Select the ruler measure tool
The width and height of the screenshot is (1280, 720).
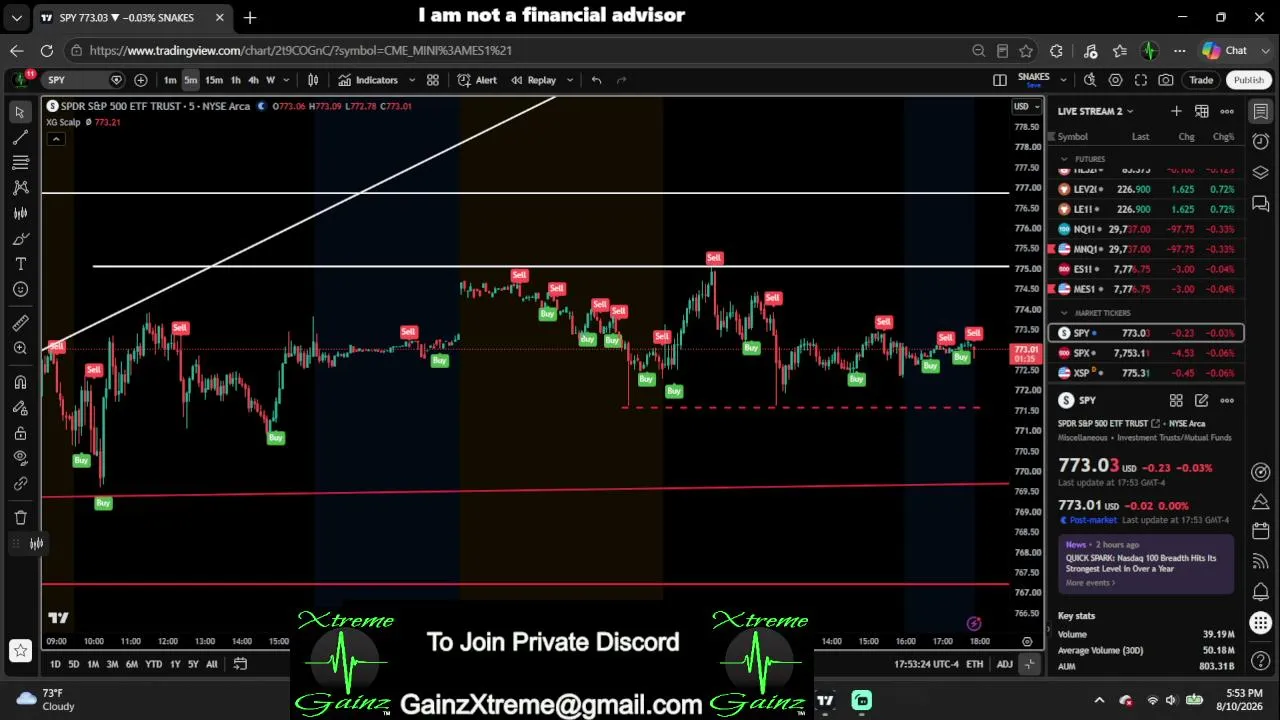[x=20, y=323]
